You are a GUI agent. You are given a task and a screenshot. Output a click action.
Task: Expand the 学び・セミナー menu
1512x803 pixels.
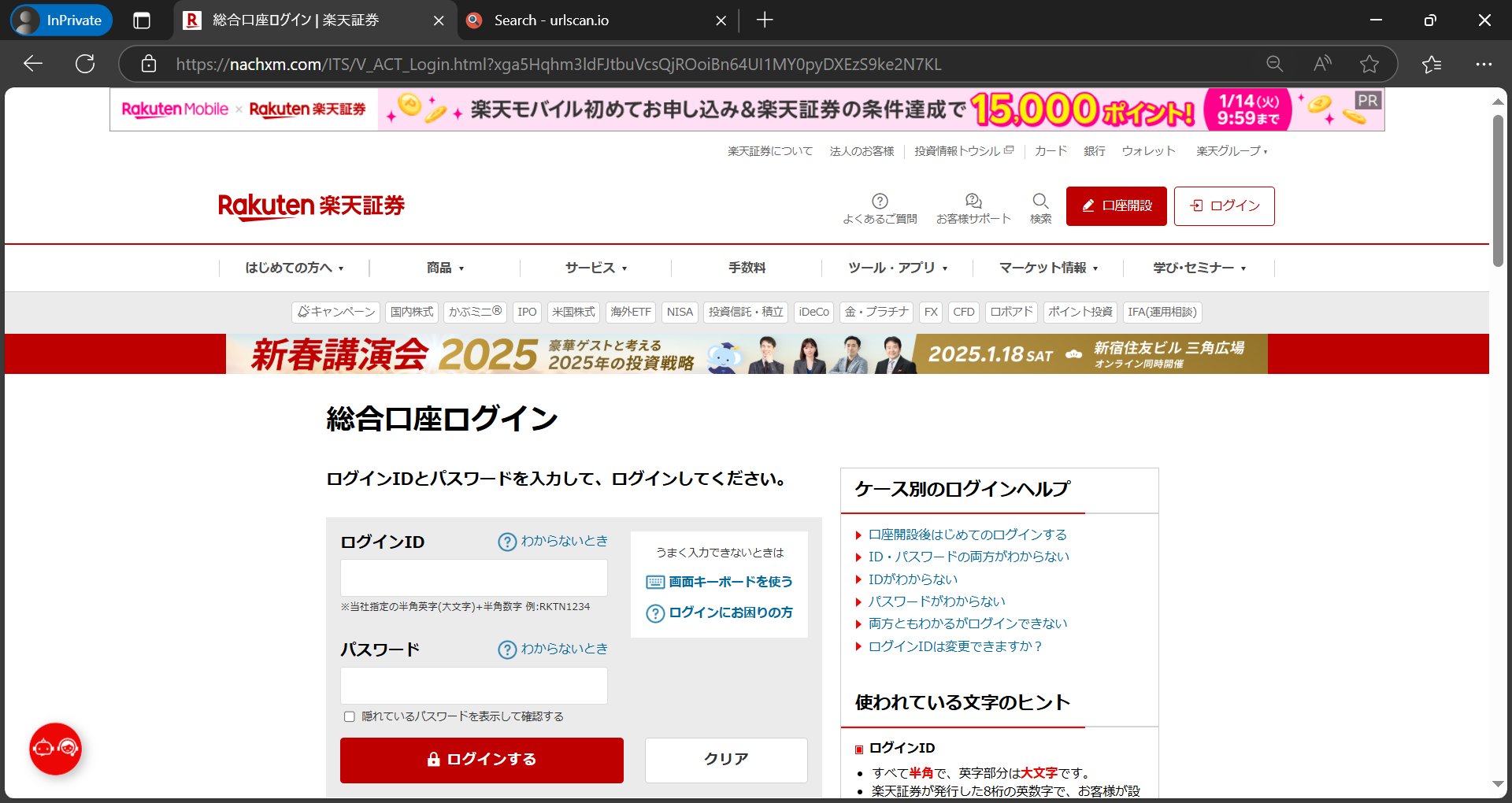1199,268
